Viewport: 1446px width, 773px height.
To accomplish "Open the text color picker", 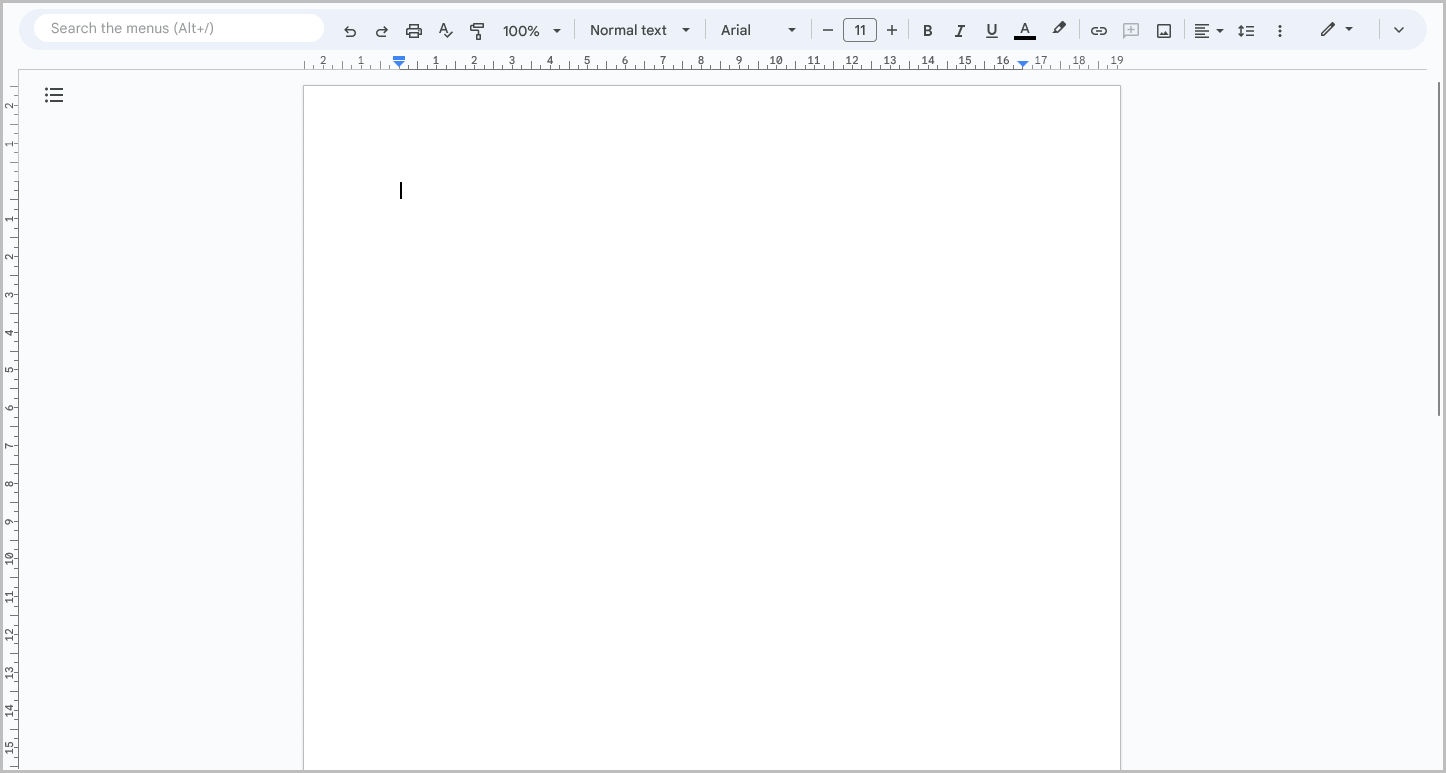I will point(1024,30).
